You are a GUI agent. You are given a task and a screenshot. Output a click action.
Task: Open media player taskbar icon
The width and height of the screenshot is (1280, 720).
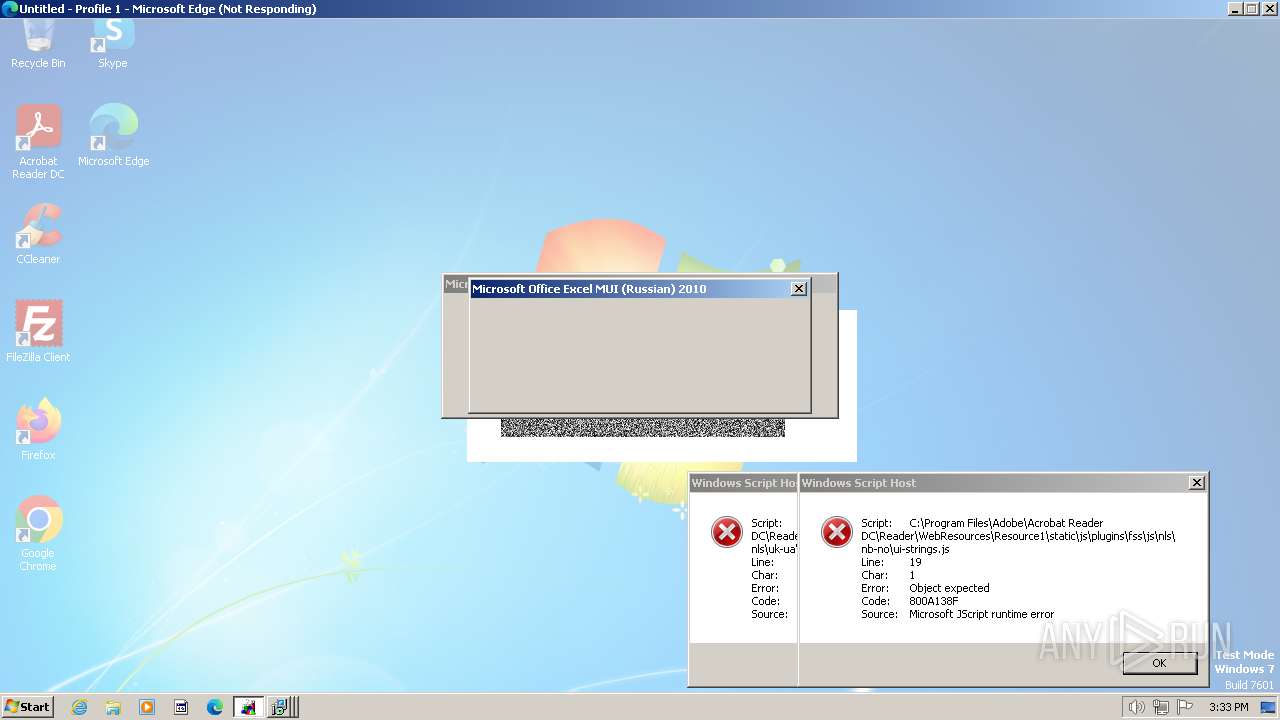(147, 707)
